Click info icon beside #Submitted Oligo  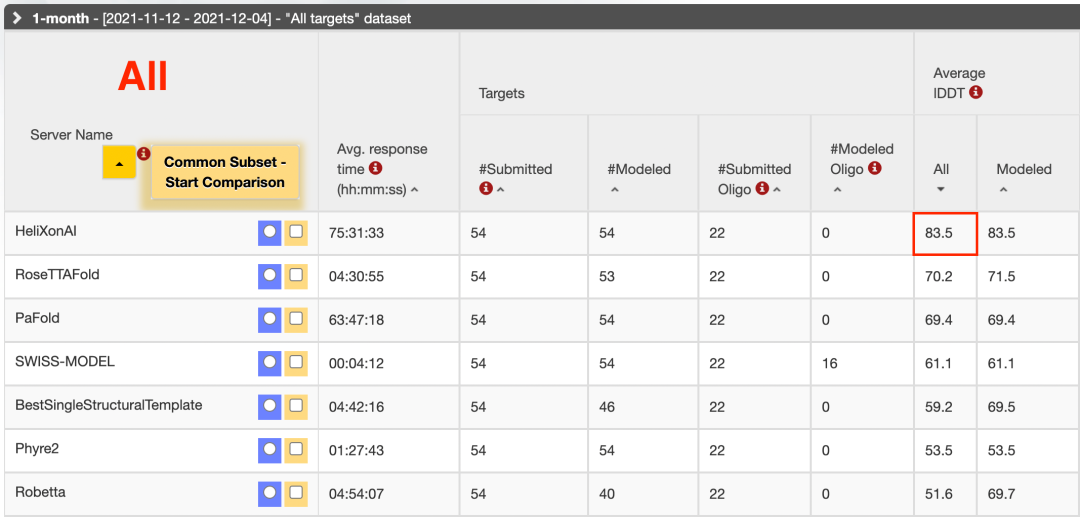pos(762,188)
